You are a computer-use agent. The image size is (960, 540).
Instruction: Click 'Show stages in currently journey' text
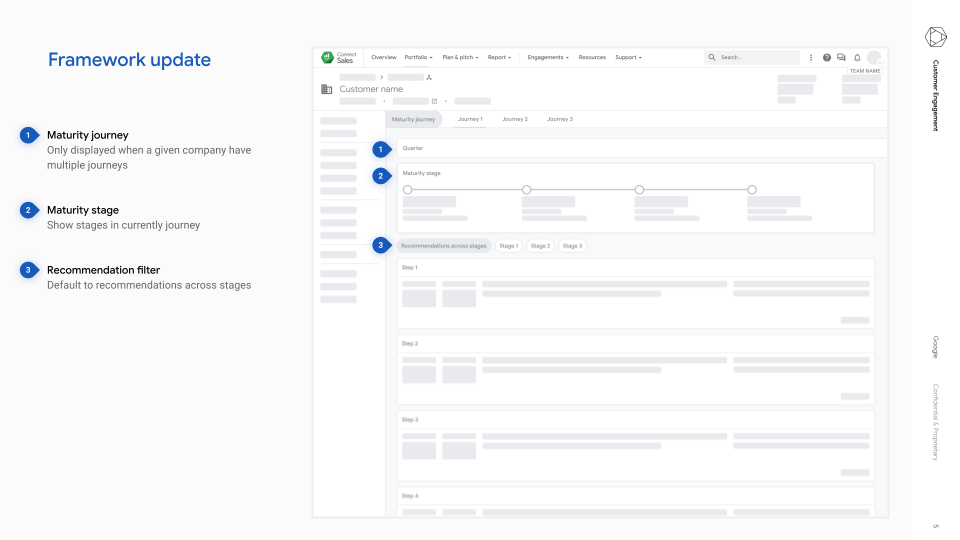click(x=124, y=225)
